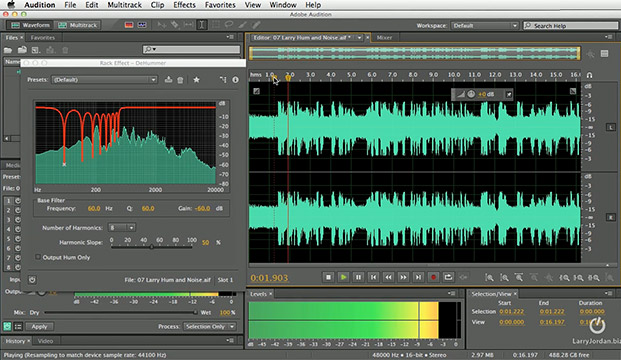Click the Apply button
621x360 pixels.
click(x=39, y=326)
